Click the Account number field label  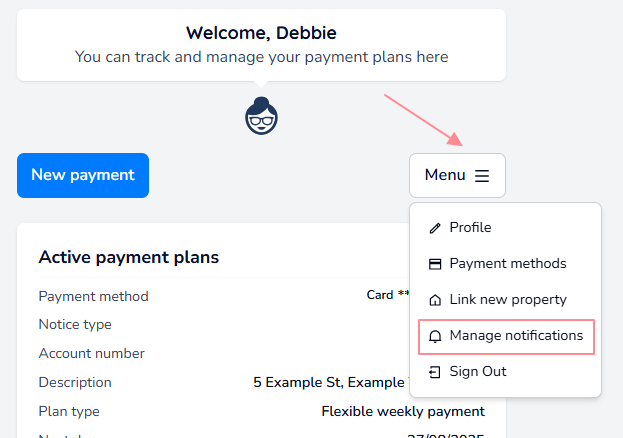pyautogui.click(x=91, y=353)
